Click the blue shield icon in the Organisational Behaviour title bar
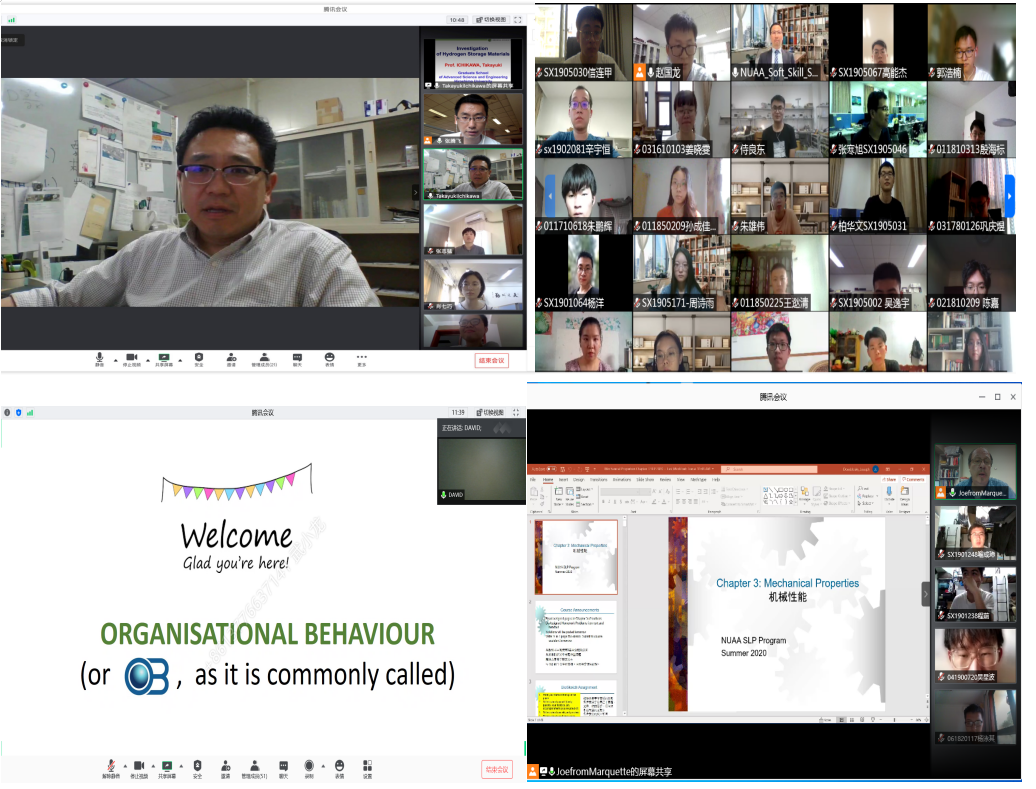This screenshot has height=789, width=1036. pos(18,412)
